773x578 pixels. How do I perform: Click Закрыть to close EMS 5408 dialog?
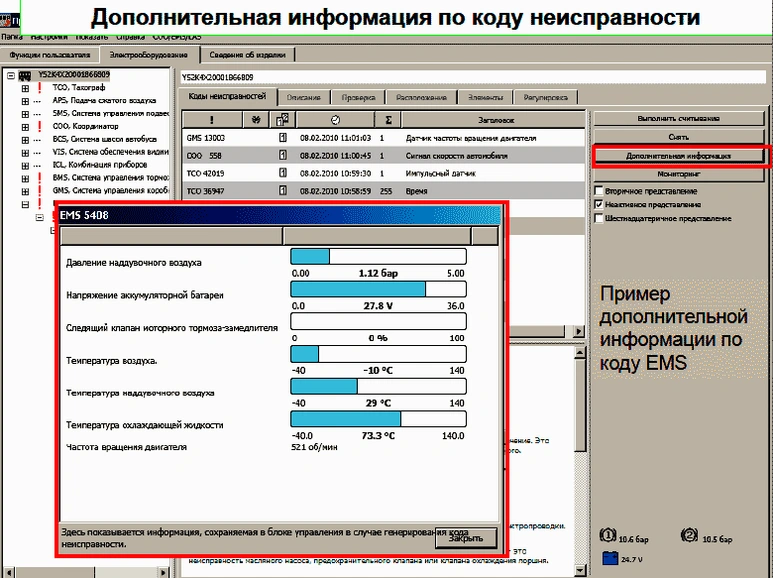point(465,538)
